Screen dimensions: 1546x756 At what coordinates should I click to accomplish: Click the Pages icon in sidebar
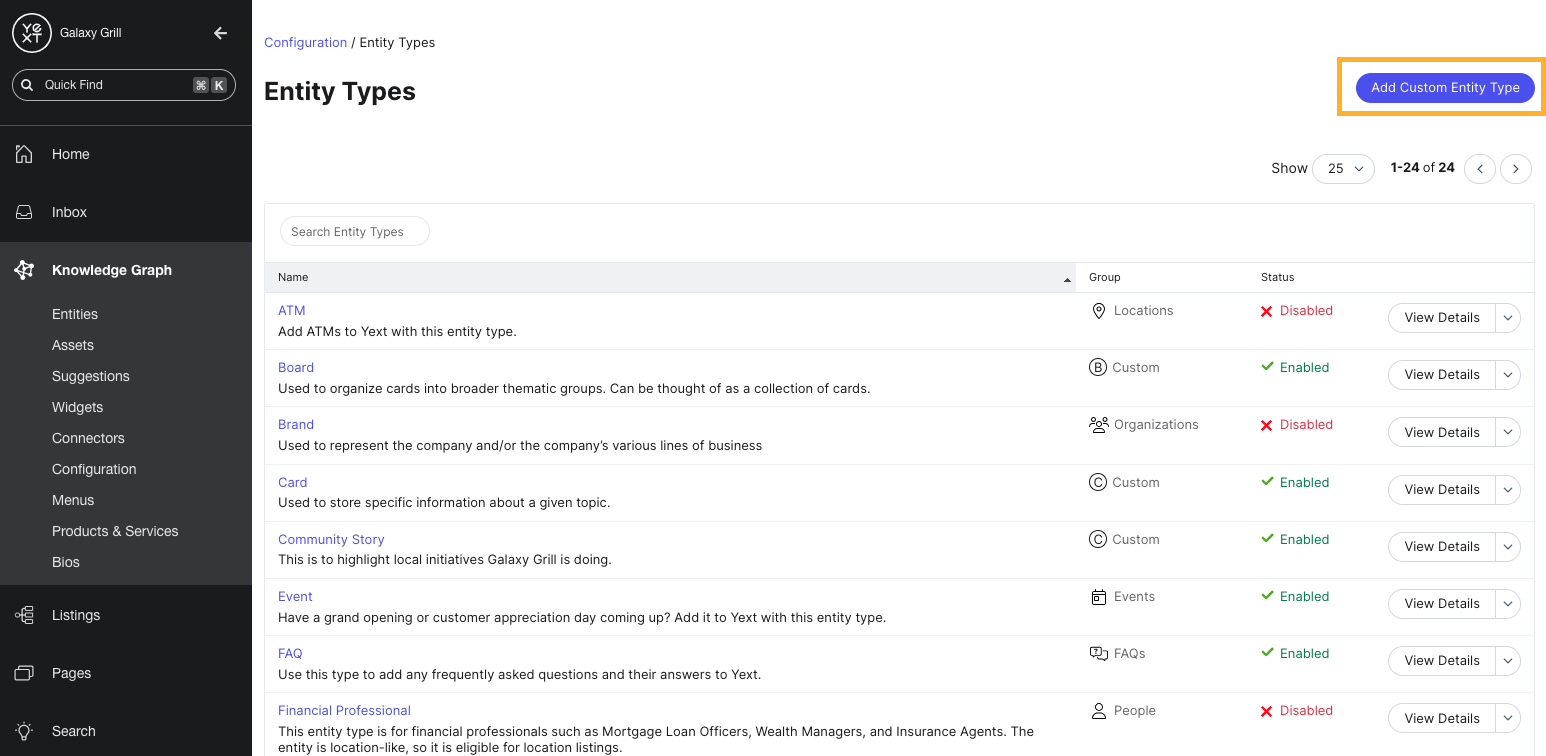point(25,673)
